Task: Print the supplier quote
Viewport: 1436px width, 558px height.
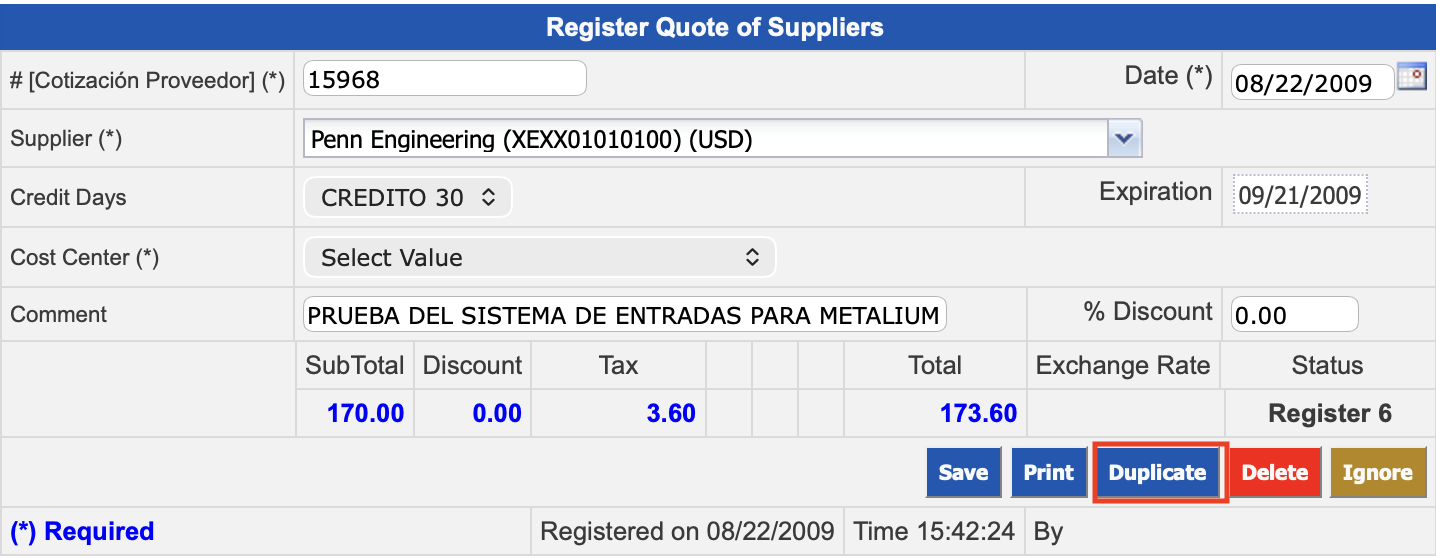Action: [x=1048, y=473]
